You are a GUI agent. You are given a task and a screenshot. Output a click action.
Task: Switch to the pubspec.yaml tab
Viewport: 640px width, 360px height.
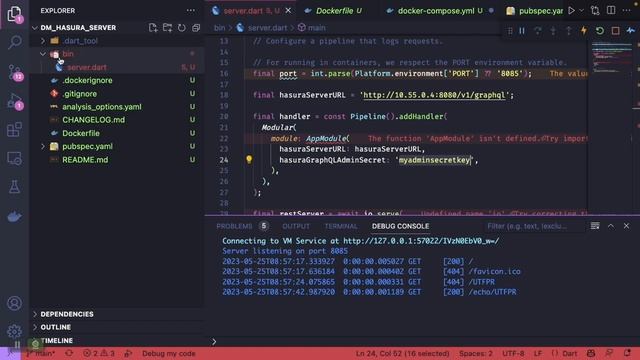[535, 11]
